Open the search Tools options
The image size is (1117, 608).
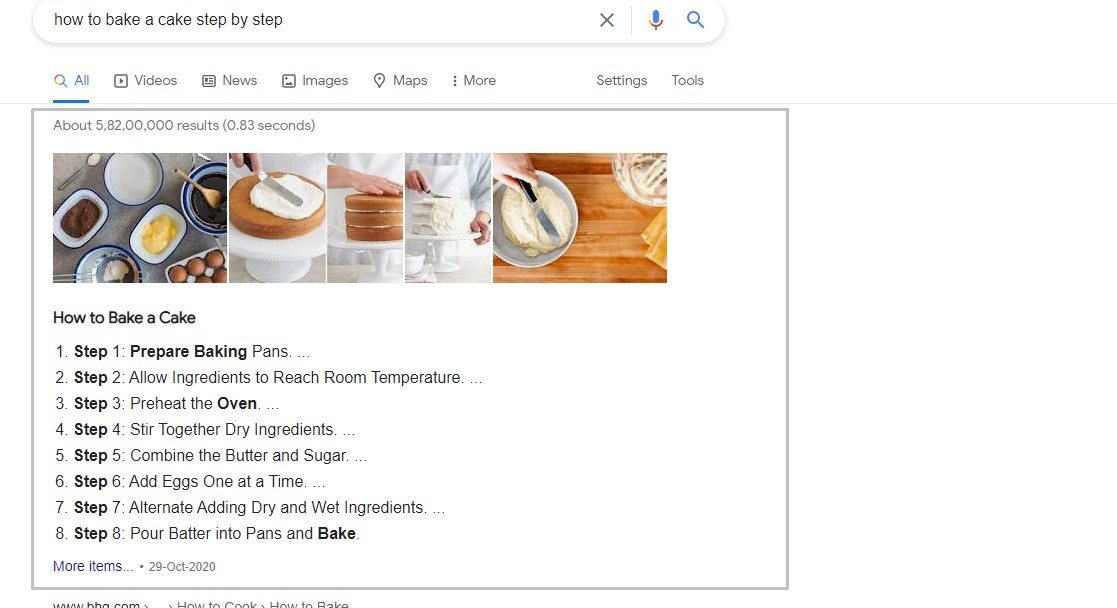(687, 80)
